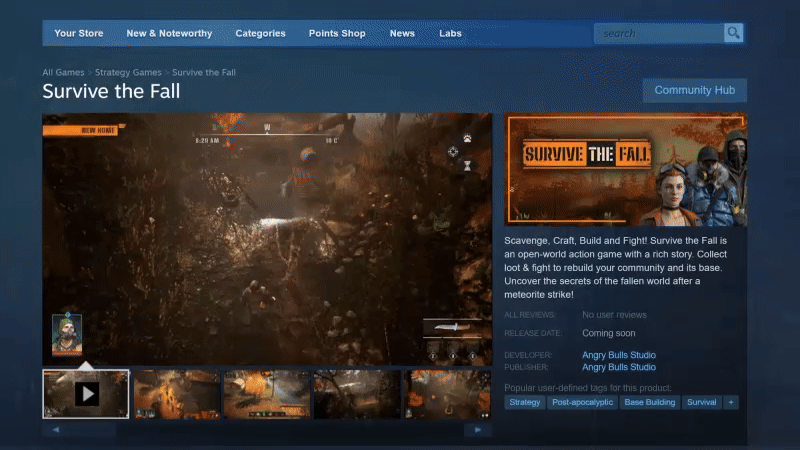Click the Community Hub button
This screenshot has height=450, width=800.
[694, 90]
